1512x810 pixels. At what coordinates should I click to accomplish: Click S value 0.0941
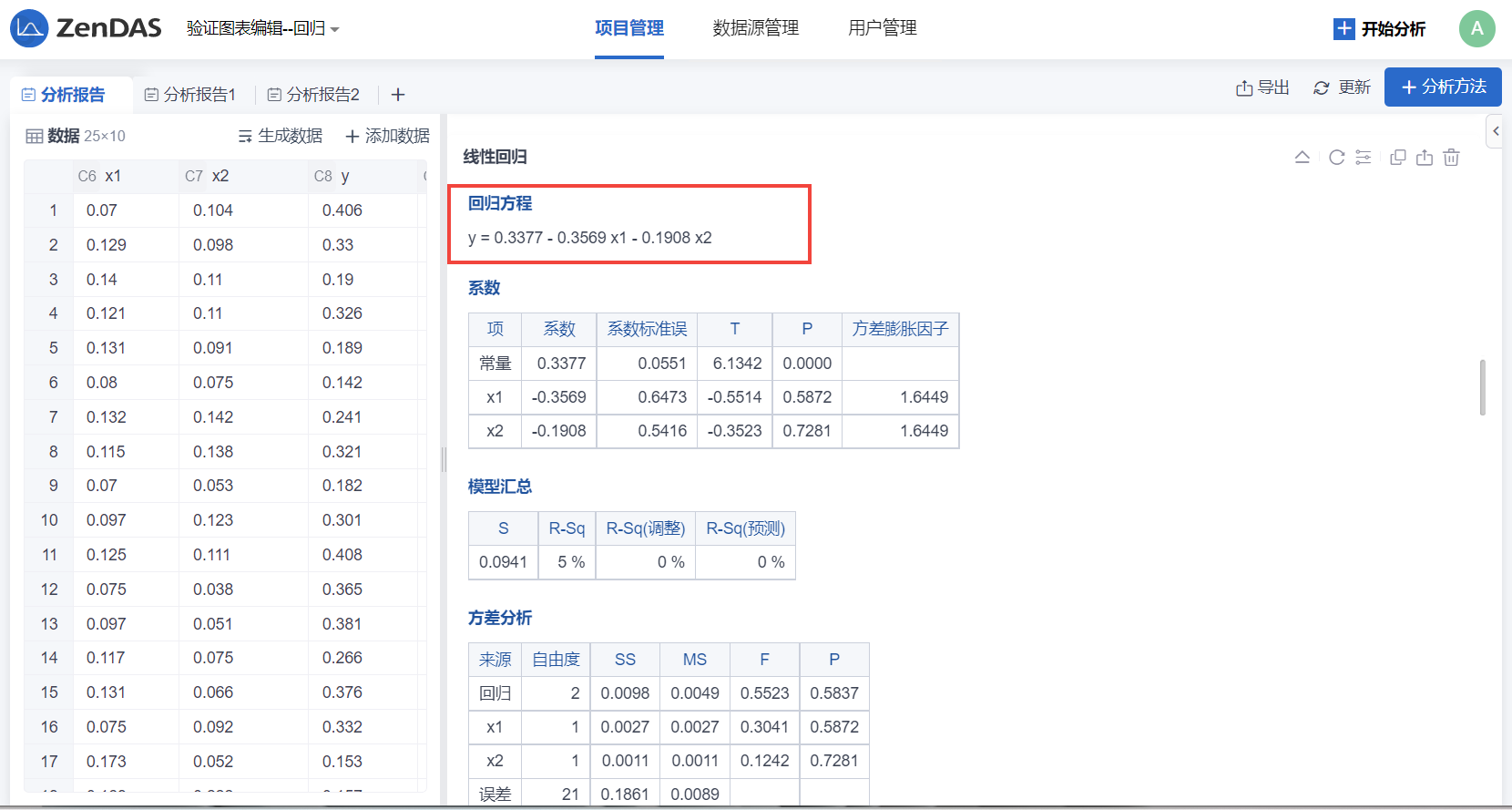point(503,562)
